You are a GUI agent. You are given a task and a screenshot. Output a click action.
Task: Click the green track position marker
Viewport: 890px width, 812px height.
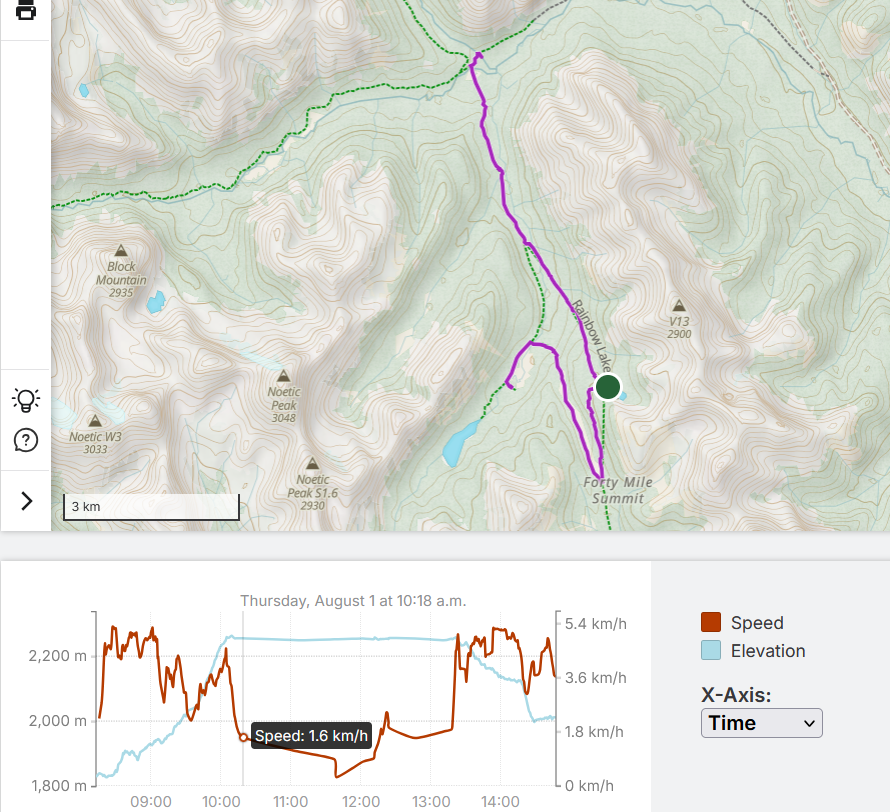[x=607, y=387]
